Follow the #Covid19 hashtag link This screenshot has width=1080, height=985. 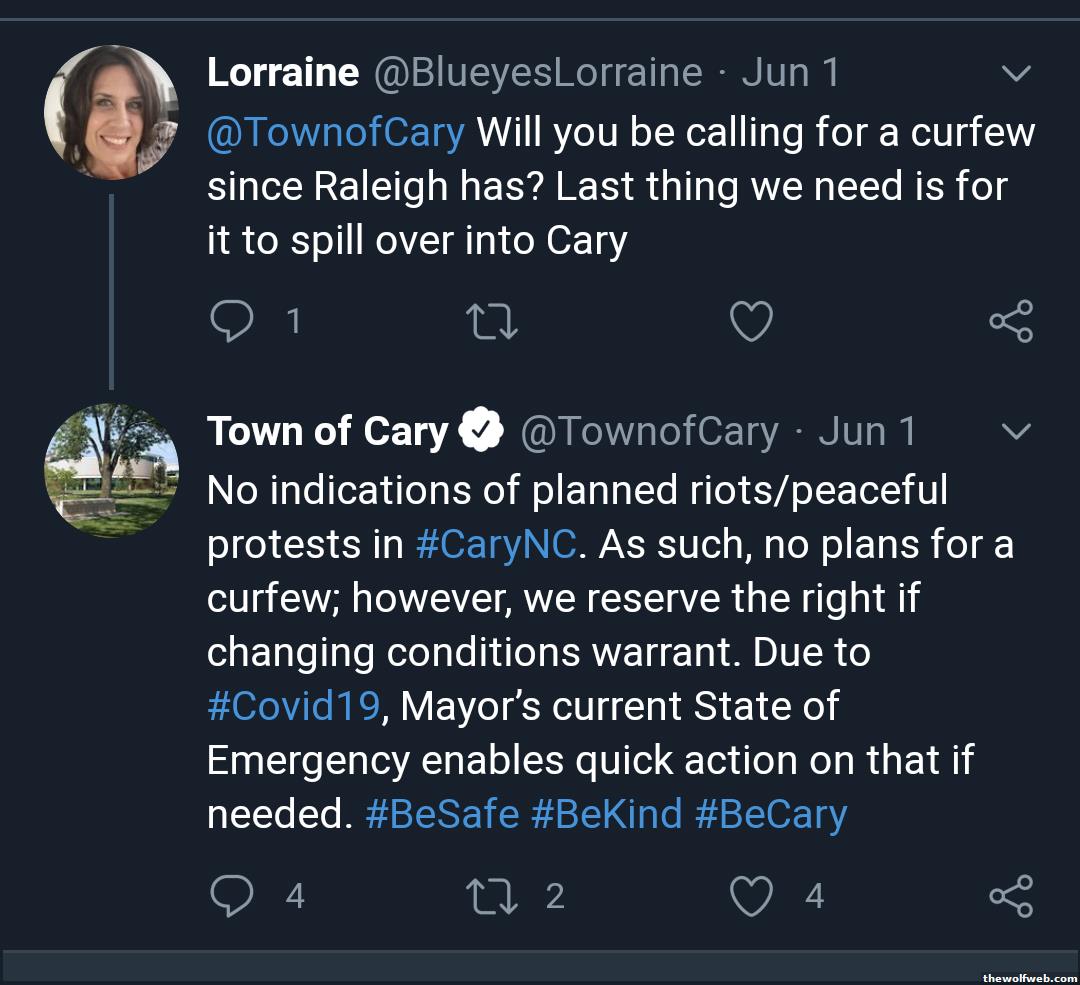click(x=294, y=707)
